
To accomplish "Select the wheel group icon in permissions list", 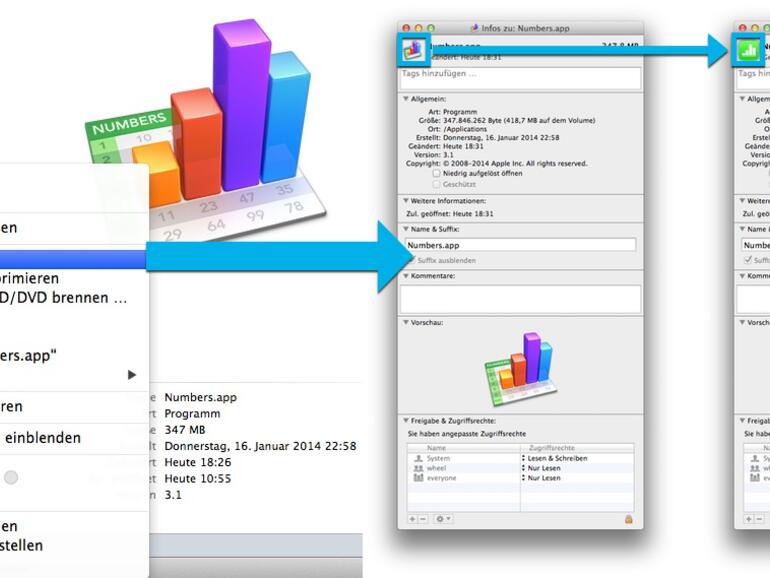I will coord(418,468).
